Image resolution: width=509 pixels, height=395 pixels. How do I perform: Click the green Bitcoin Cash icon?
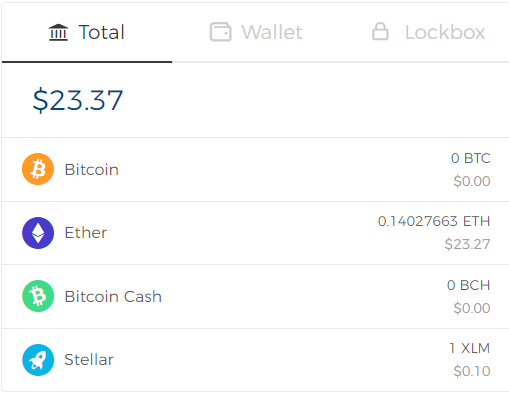pyautogui.click(x=38, y=296)
